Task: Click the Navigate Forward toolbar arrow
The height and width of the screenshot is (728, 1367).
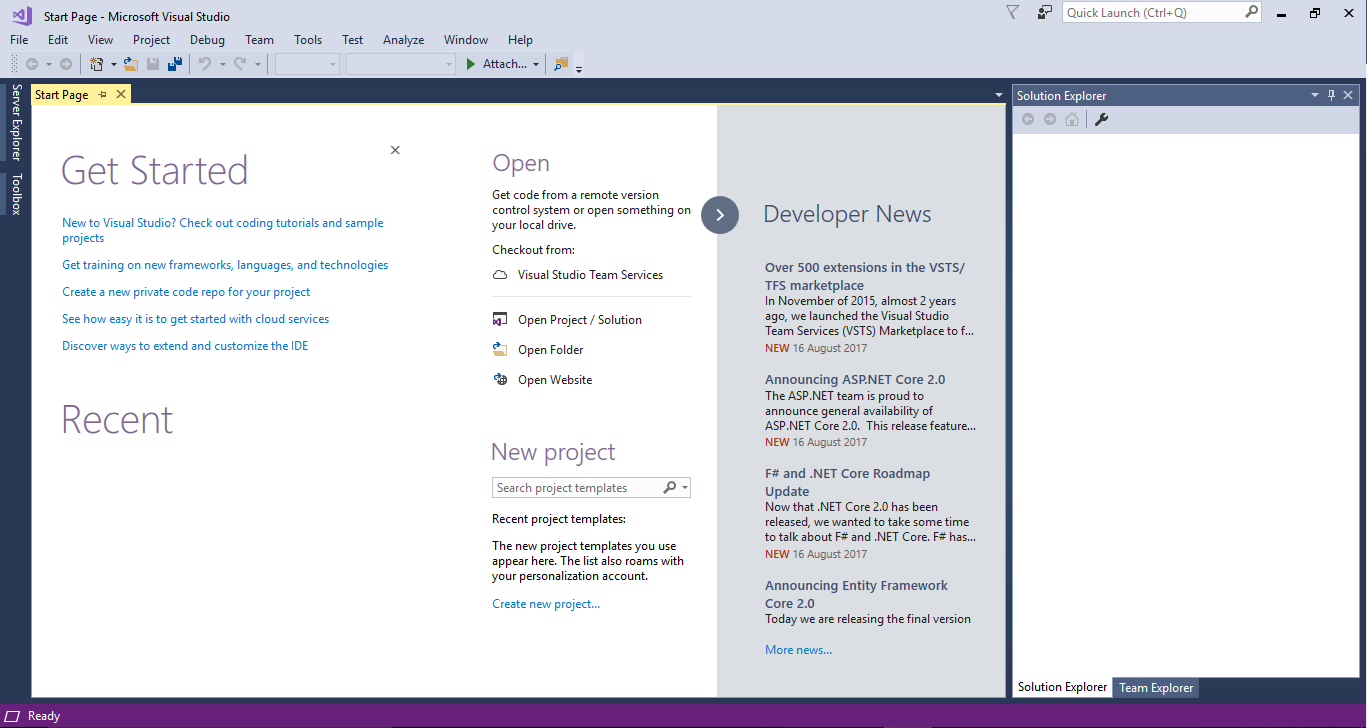Action: pos(66,64)
